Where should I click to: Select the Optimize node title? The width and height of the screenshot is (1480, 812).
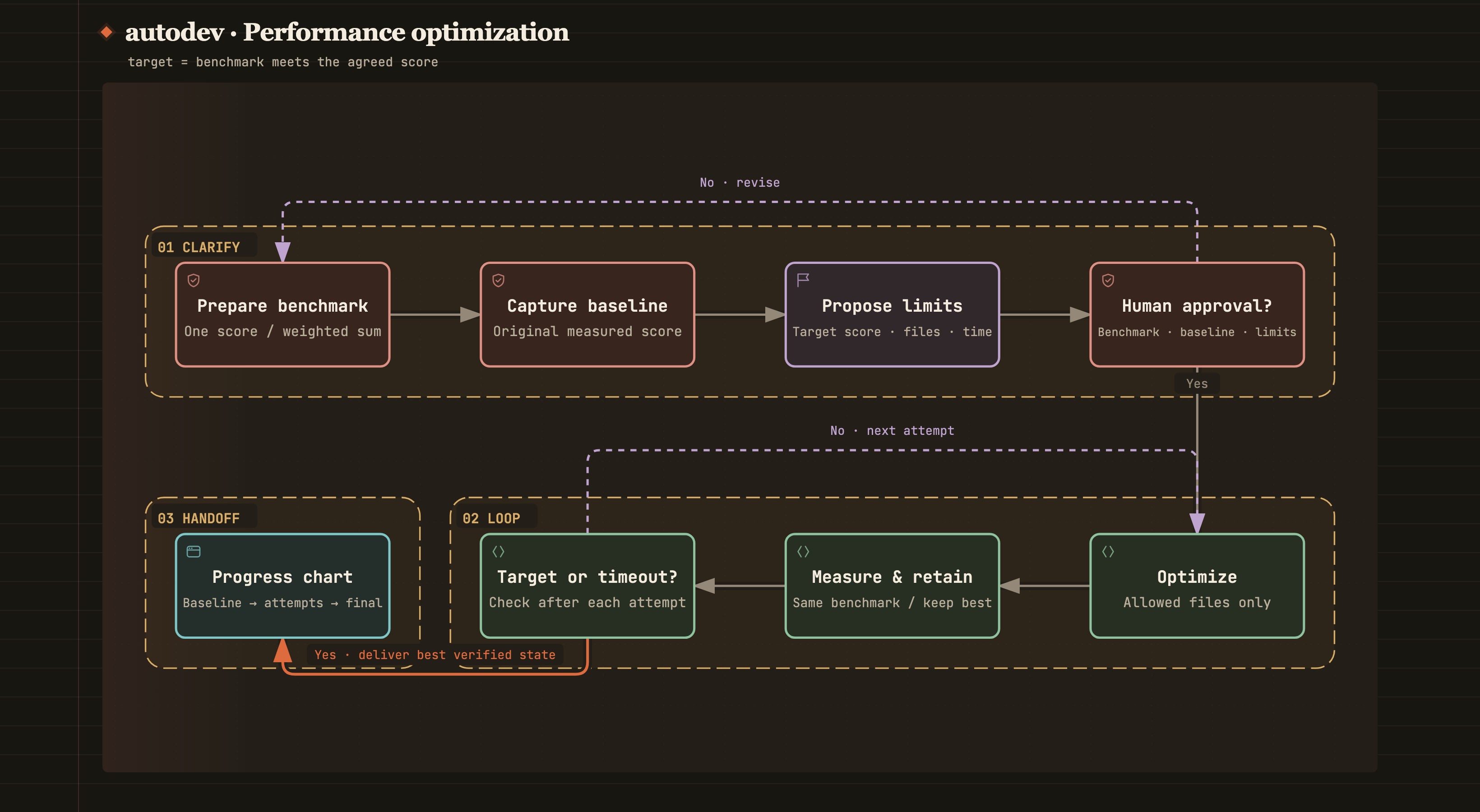click(1197, 577)
